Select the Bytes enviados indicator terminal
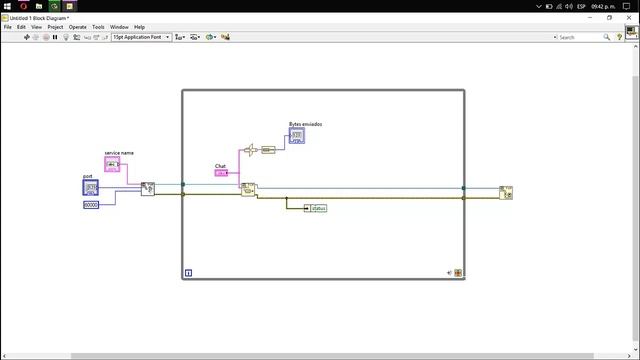Viewport: 640px width, 360px height. pos(297,136)
